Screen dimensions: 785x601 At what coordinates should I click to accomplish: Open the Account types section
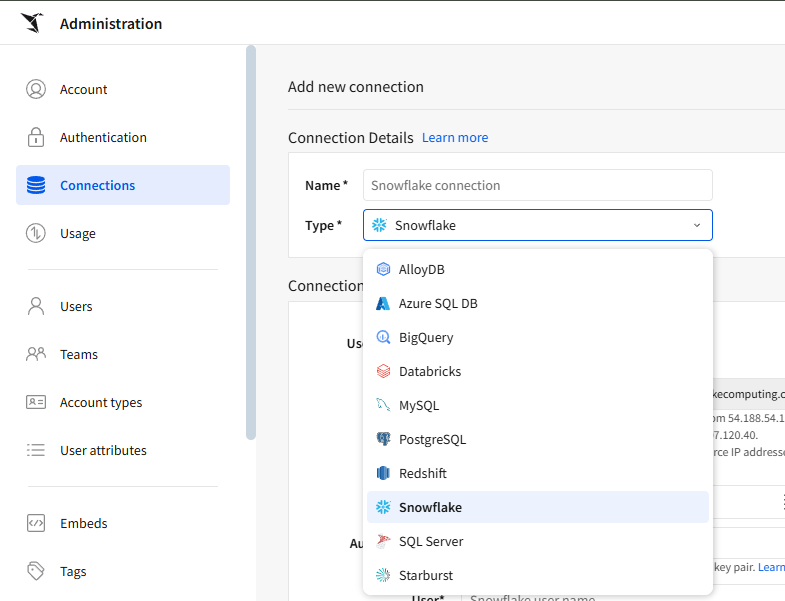click(123, 402)
